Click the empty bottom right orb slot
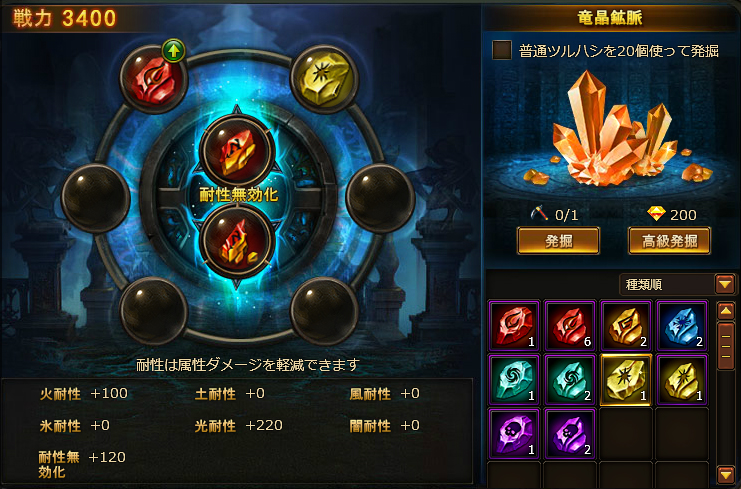741x489 pixels. (x=324, y=312)
